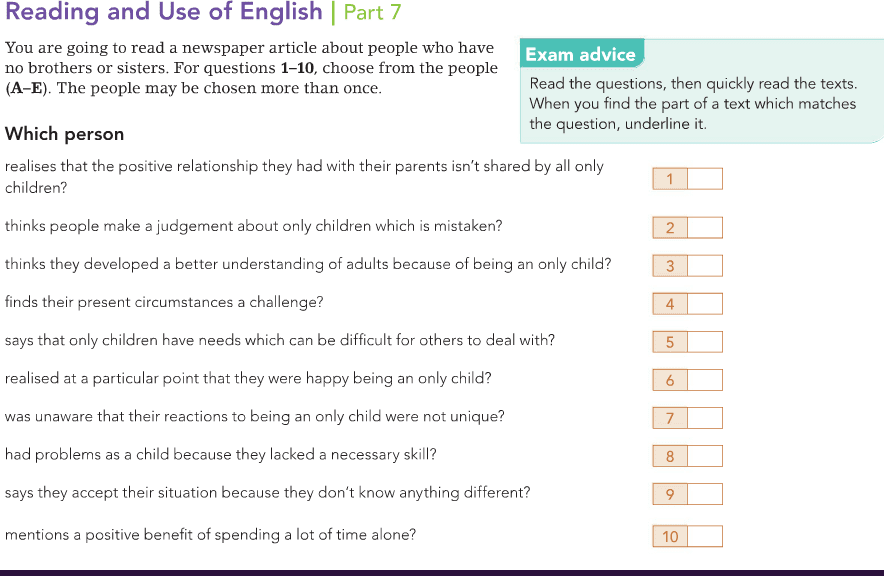Click the 'Reading and Use of English' title

[x=163, y=14]
